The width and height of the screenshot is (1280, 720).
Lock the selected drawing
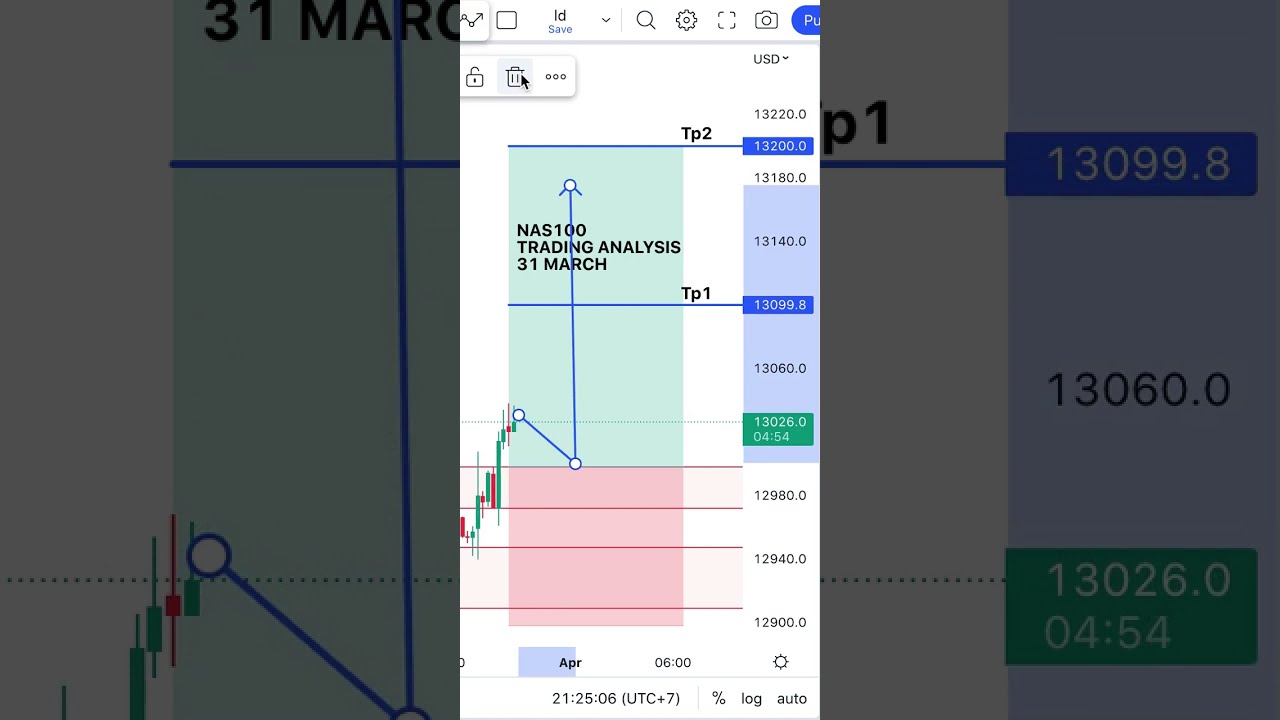(475, 77)
